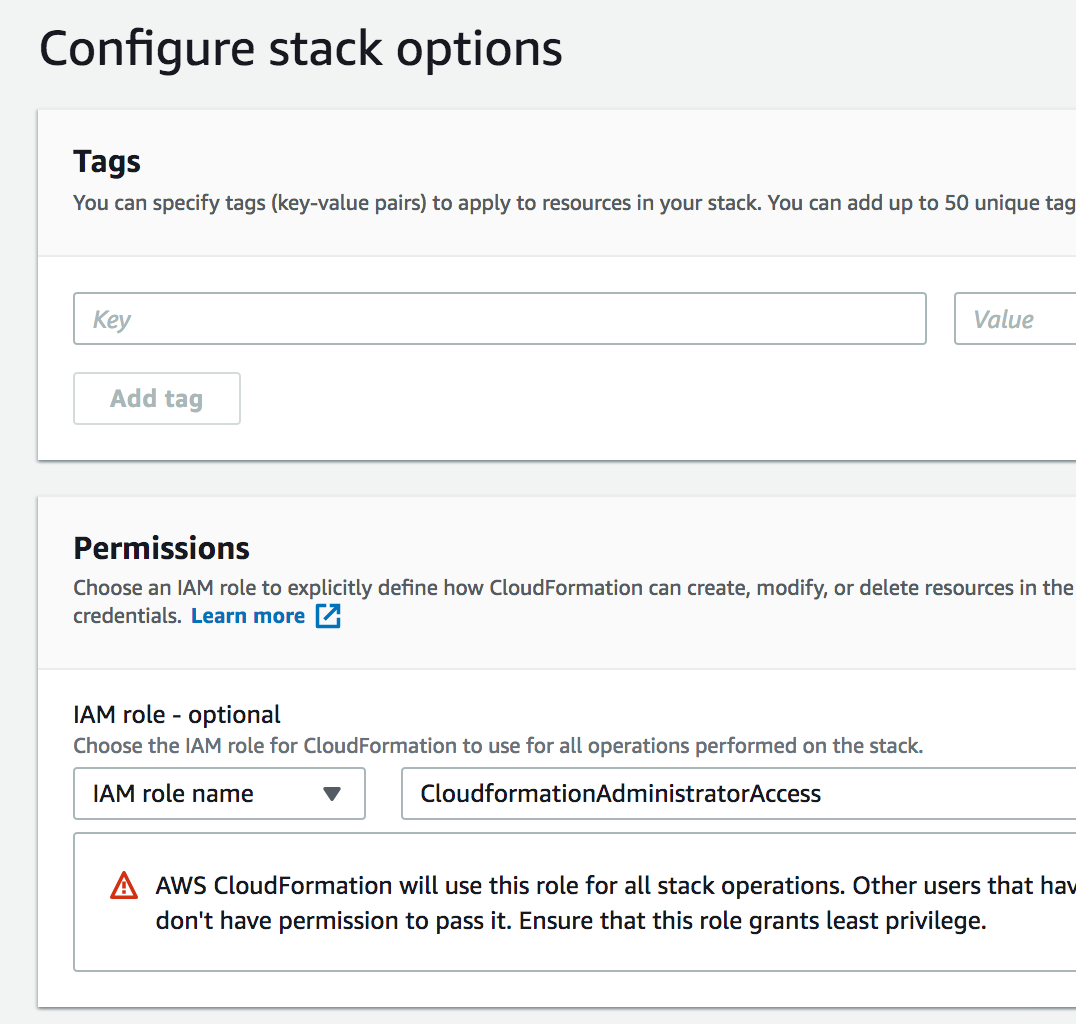Click warning text about granting least privilege
Screen dimensions: 1076x1024
pyautogui.click(x=570, y=921)
